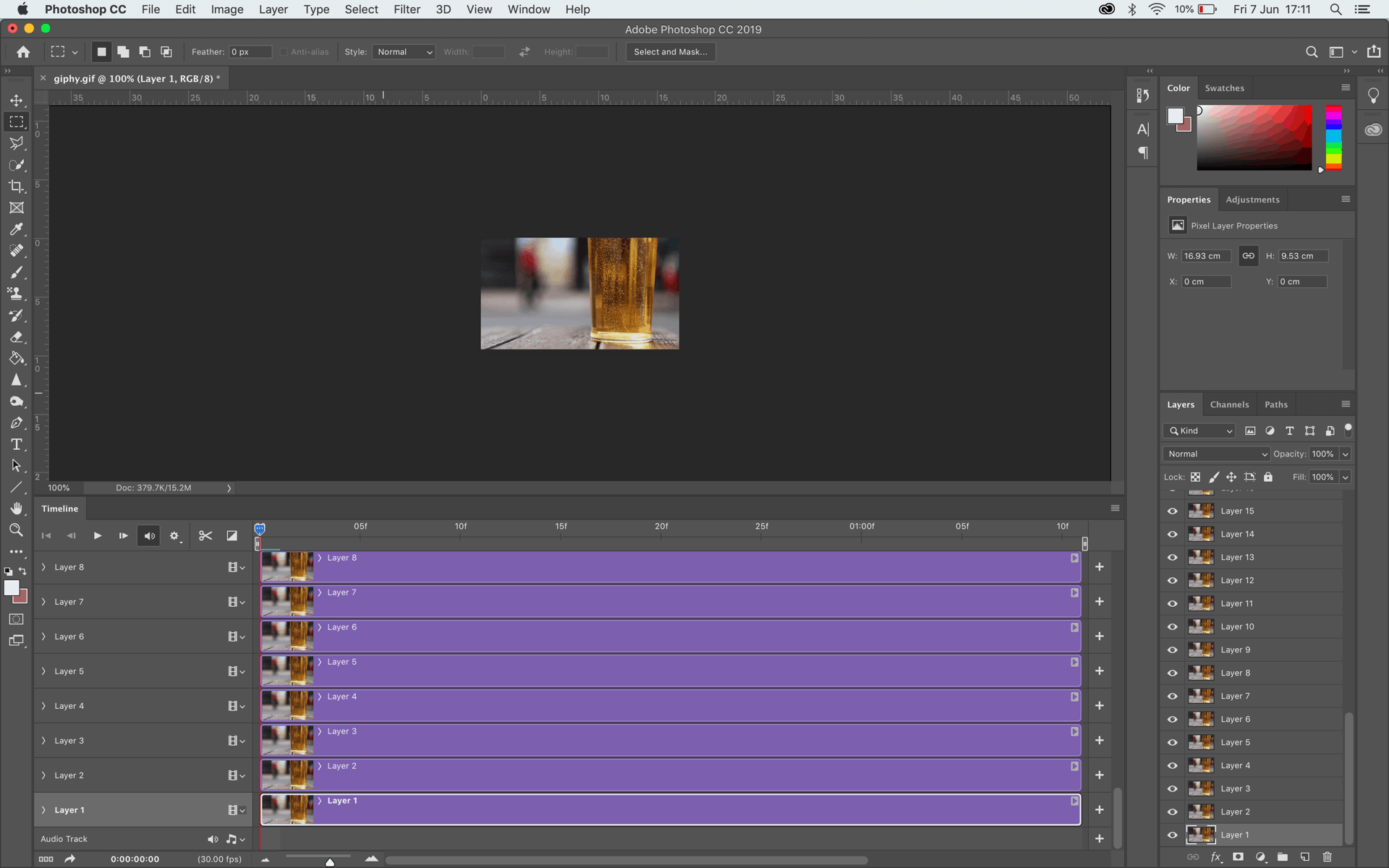
Task: Toggle lock all icon in Layers panel
Action: point(1268,477)
